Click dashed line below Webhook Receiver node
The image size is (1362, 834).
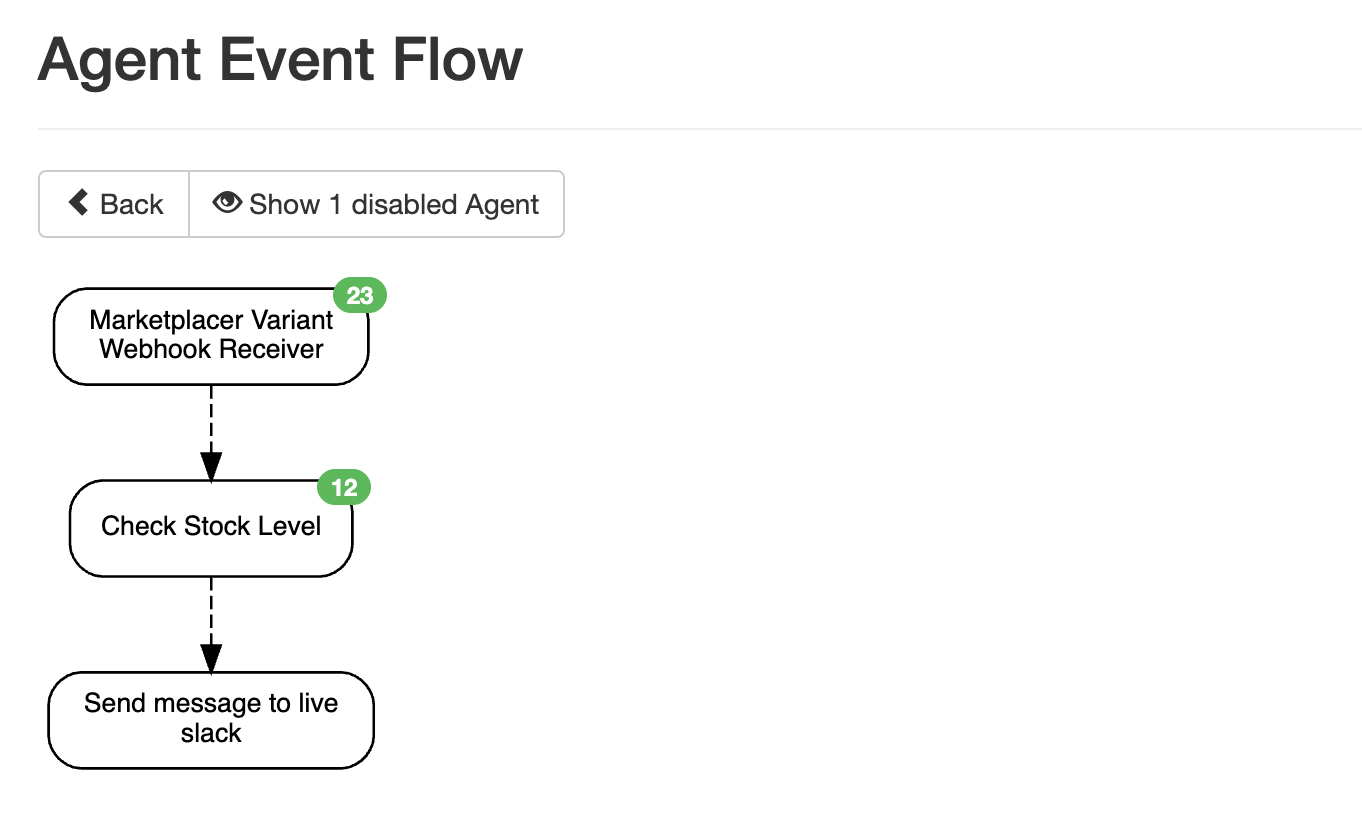(211, 415)
